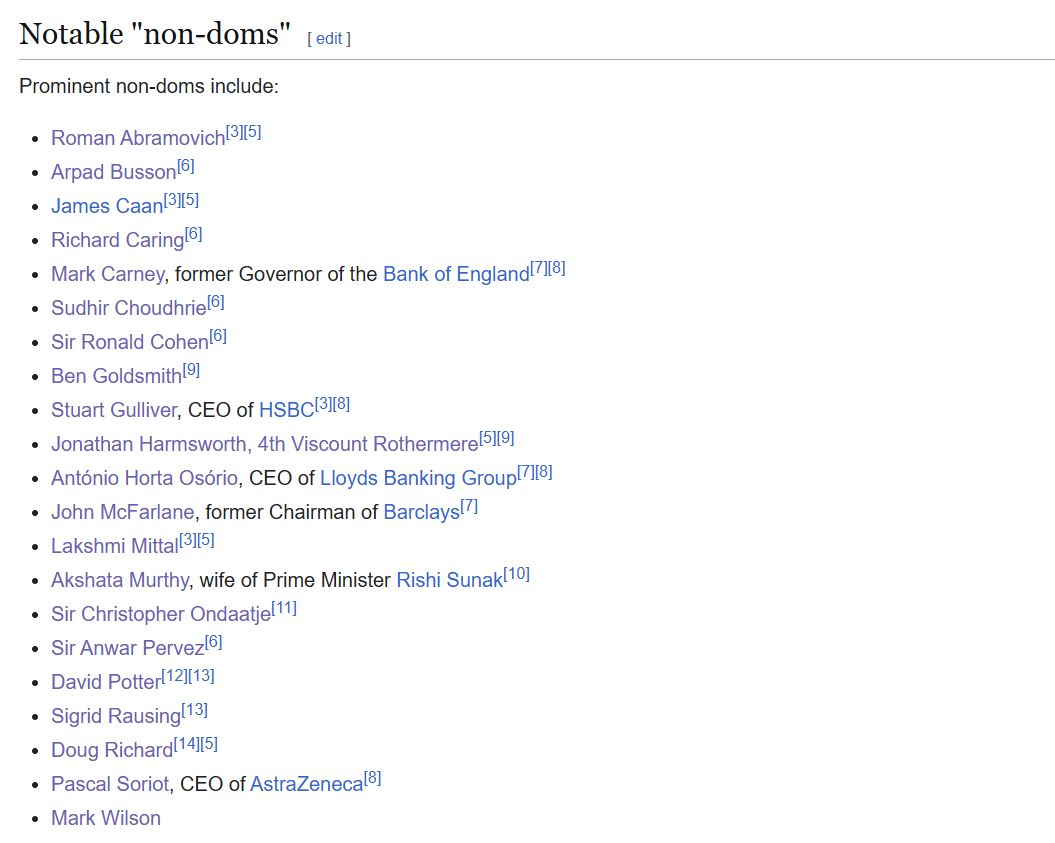Click citation [10] after Rishi Sunak
The height and width of the screenshot is (843, 1055).
coord(517,574)
